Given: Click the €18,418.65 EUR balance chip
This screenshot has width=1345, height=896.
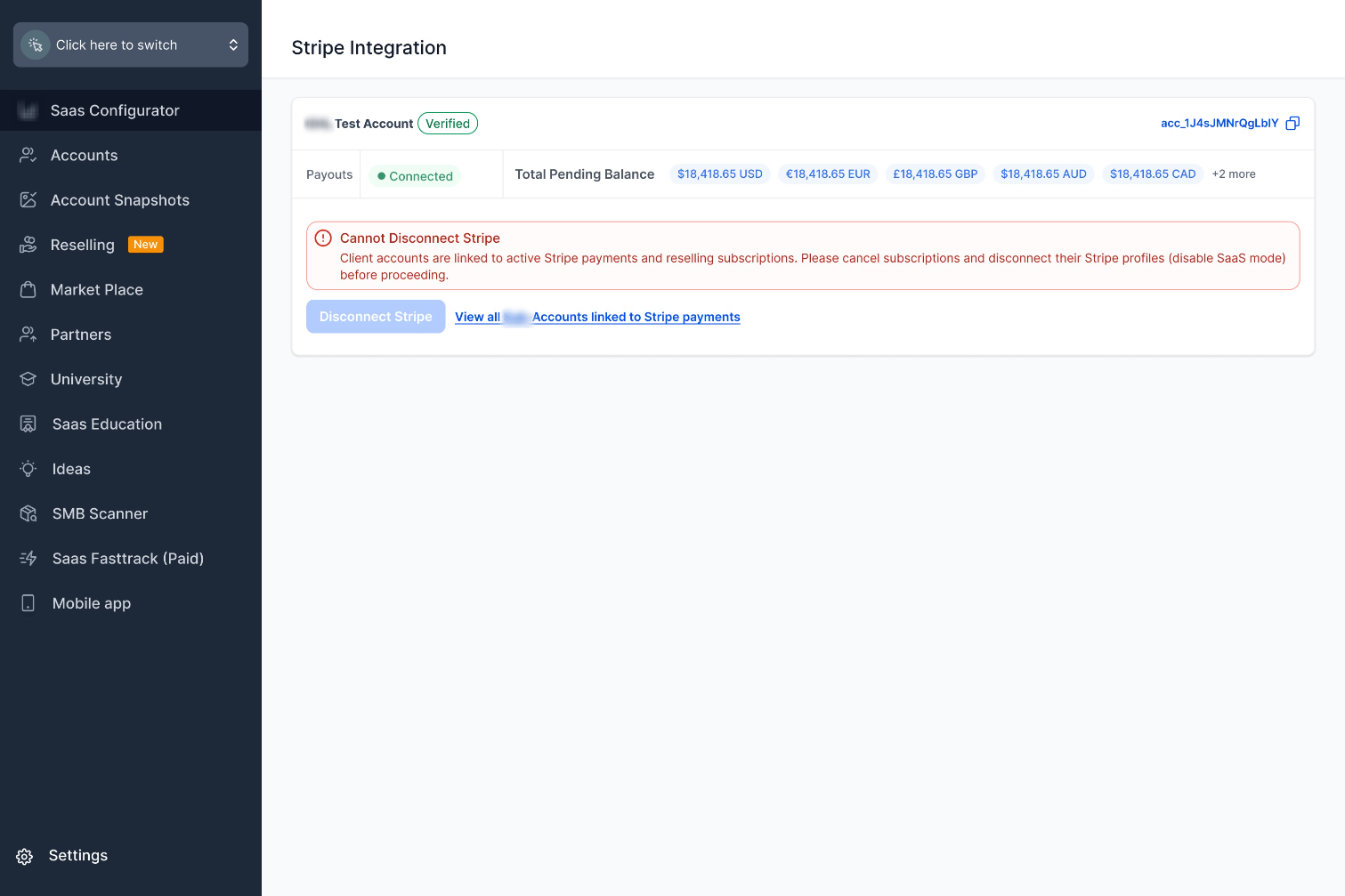Looking at the screenshot, I should pos(828,174).
